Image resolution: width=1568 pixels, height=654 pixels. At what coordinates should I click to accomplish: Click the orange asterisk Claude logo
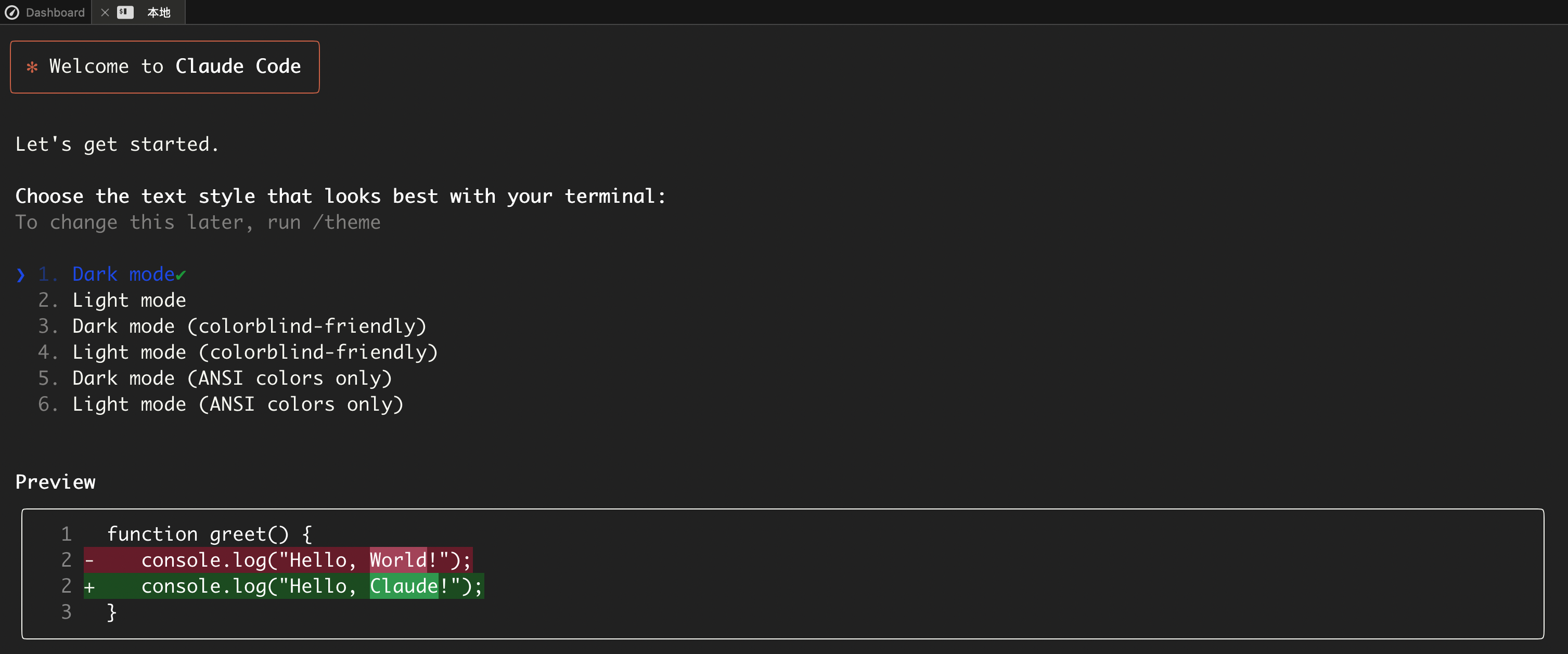(x=32, y=67)
